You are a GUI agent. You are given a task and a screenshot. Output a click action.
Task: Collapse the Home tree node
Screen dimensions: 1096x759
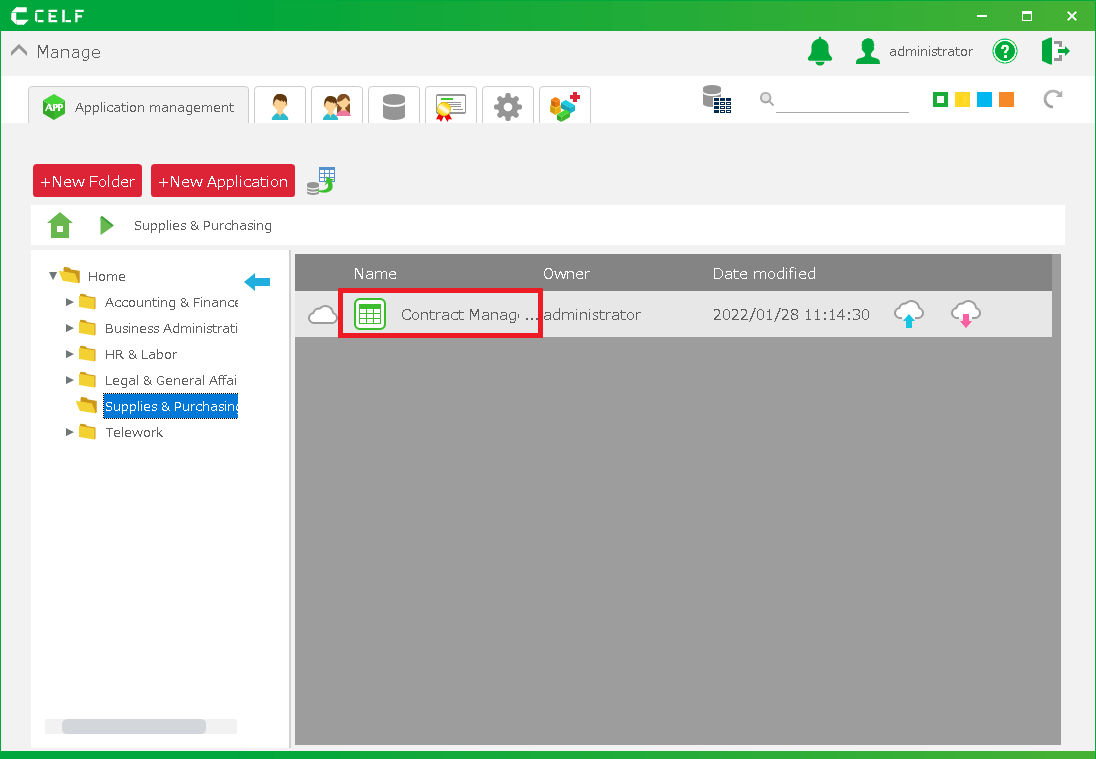(53, 276)
